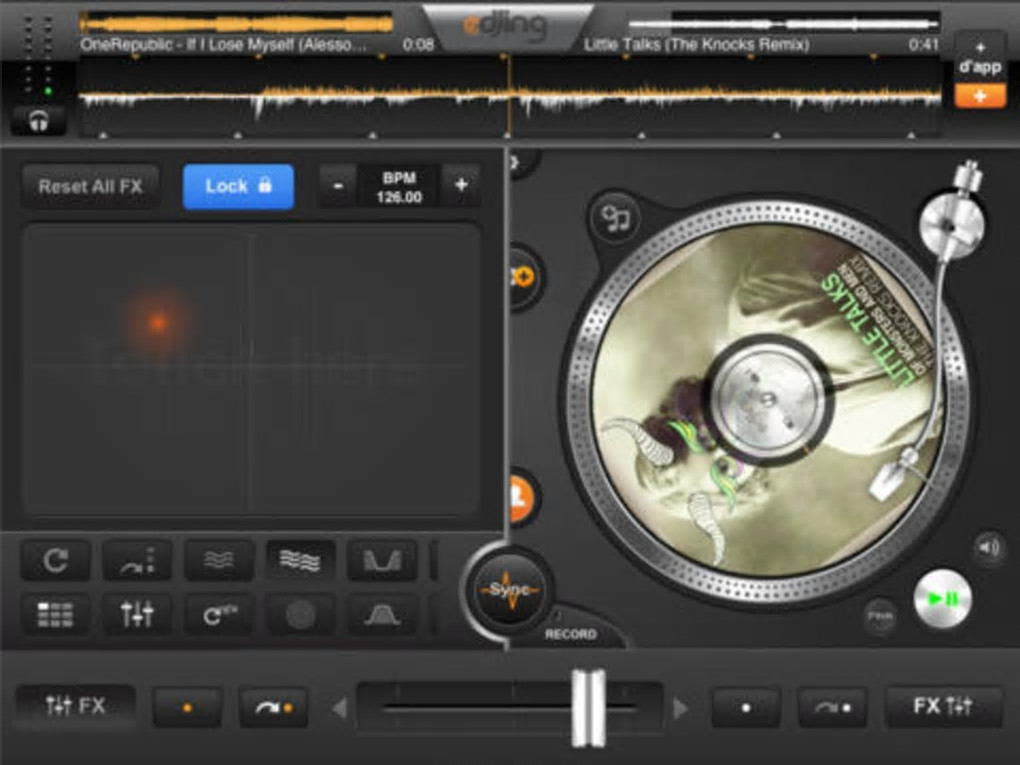
Task: Click the orange plus d'app button
Action: (x=980, y=96)
